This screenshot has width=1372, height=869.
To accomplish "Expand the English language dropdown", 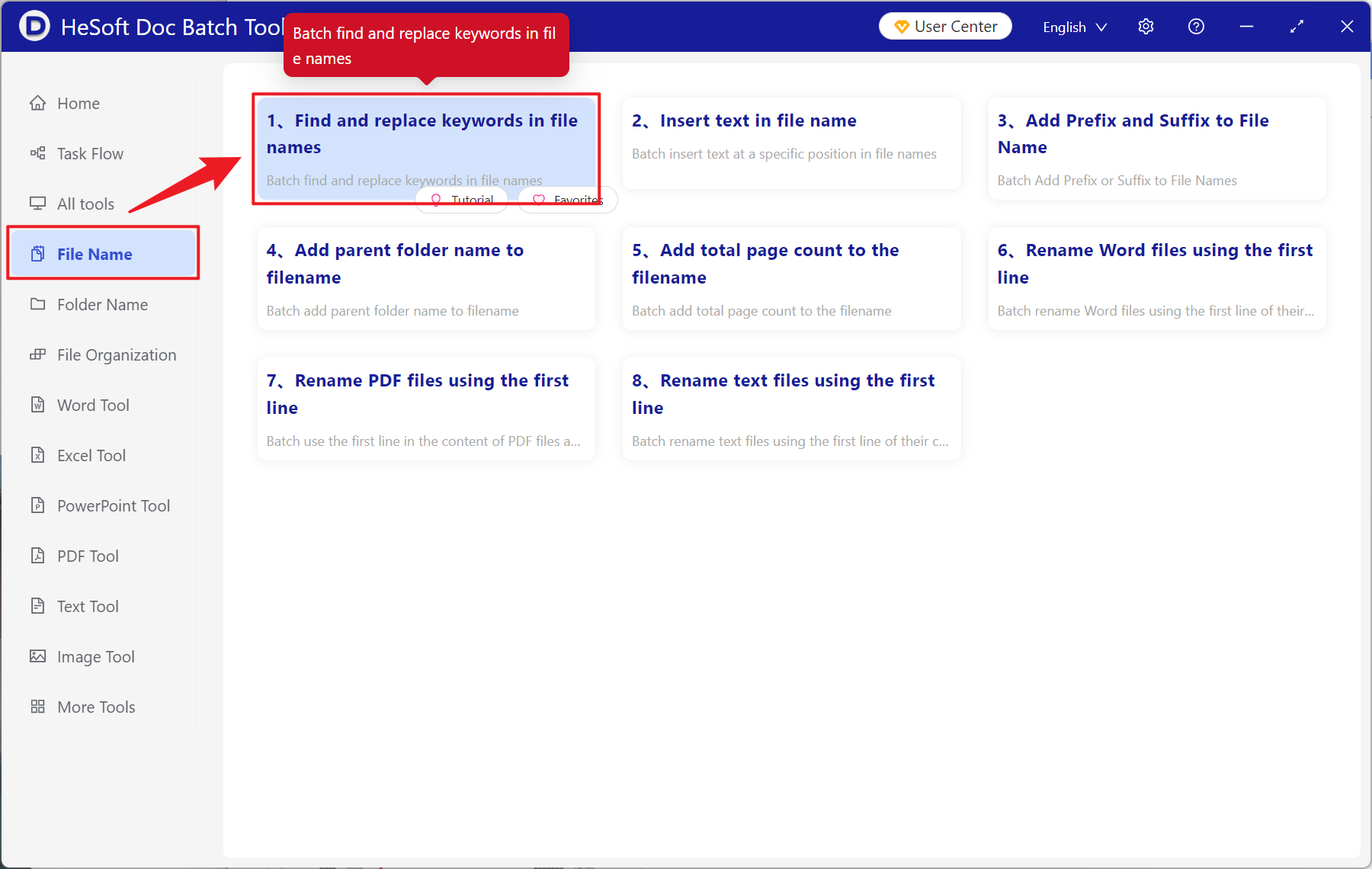I will coord(1075,27).
